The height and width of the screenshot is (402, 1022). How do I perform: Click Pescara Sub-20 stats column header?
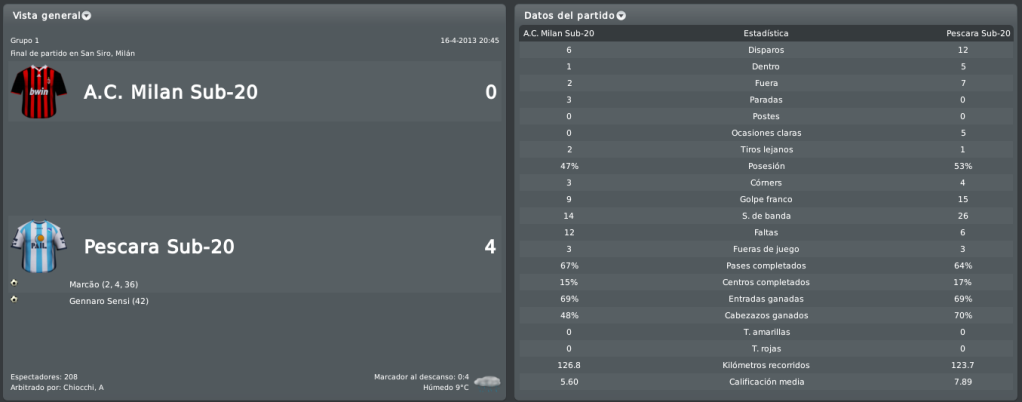pyautogui.click(x=978, y=33)
